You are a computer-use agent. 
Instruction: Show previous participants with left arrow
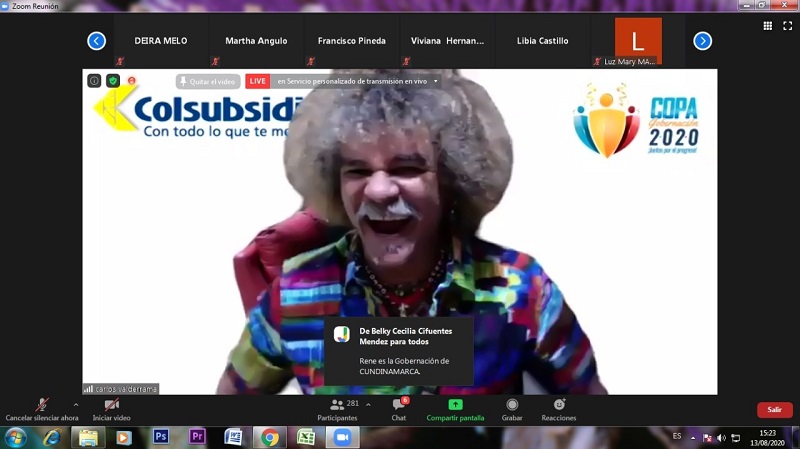(96, 41)
